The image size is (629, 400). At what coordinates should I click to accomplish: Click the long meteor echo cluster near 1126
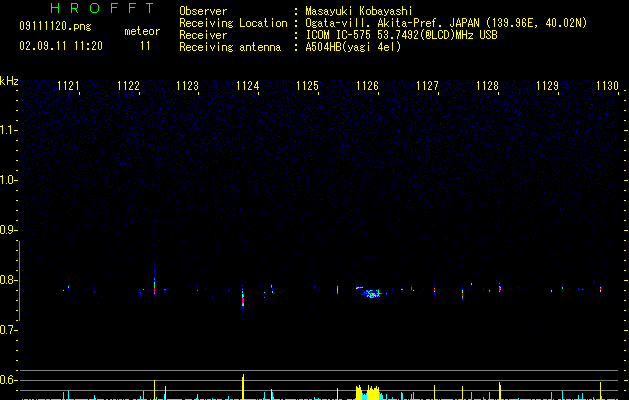coord(371,292)
